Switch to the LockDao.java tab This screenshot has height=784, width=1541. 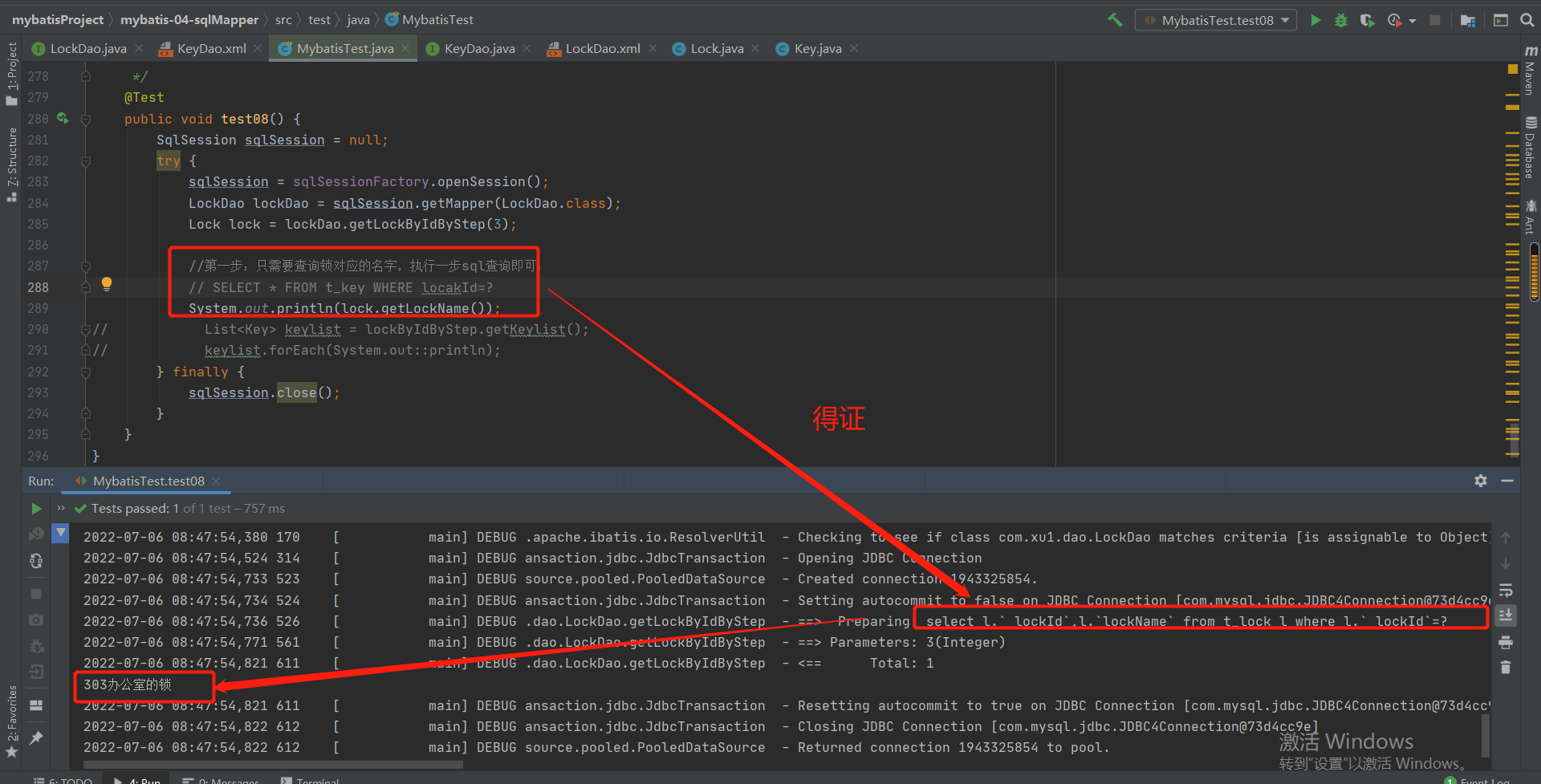[88, 49]
